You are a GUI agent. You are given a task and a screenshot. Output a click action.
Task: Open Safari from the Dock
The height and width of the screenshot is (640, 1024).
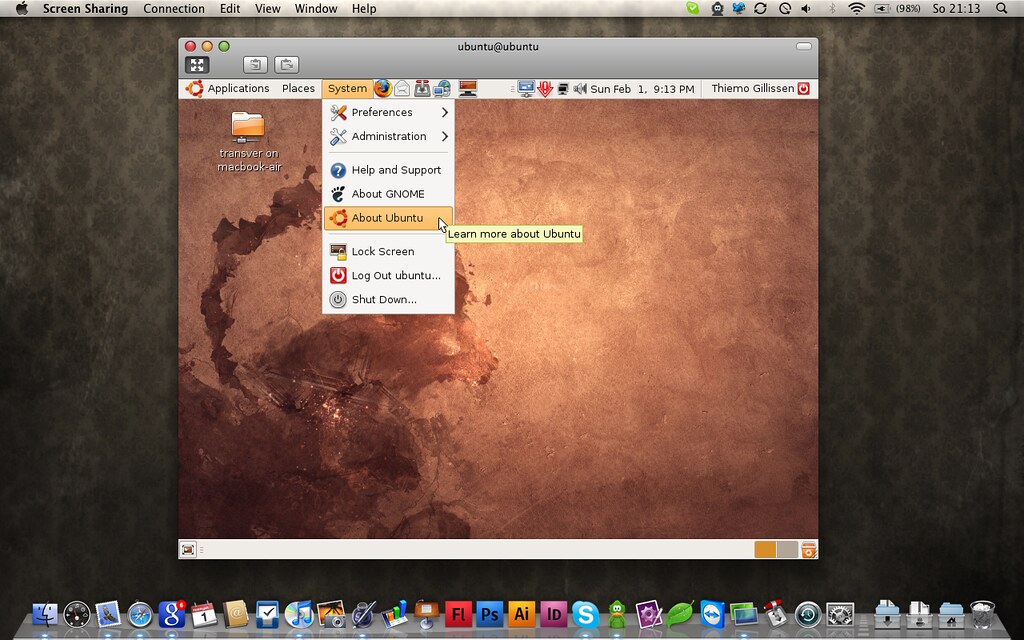(140, 615)
